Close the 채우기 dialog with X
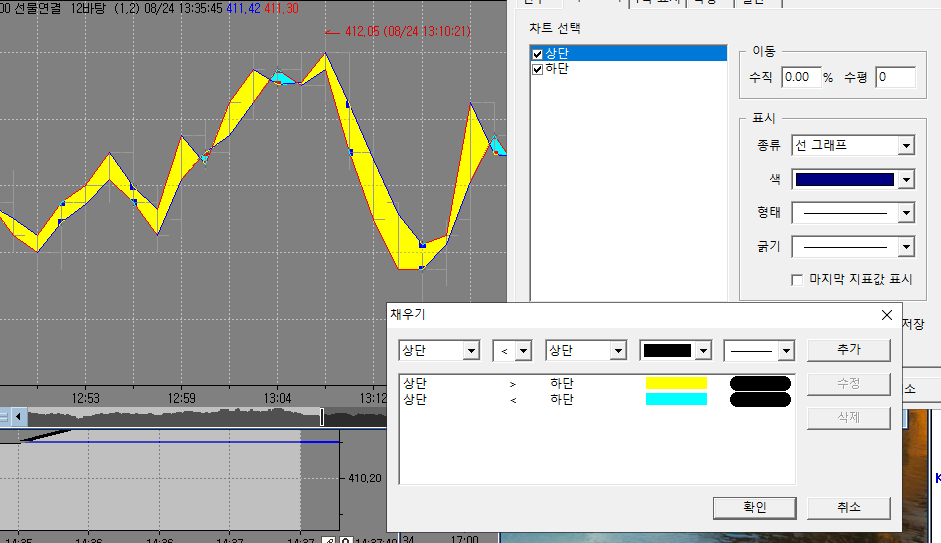This screenshot has height=543, width=941. tap(886, 315)
